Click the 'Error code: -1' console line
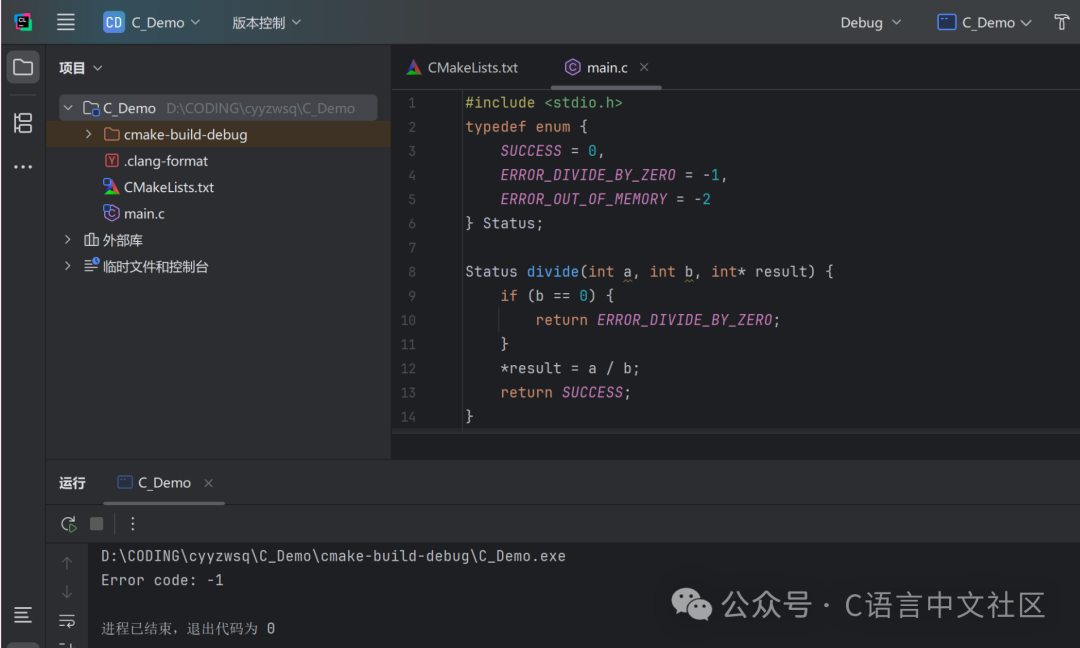This screenshot has width=1080, height=648. (x=162, y=580)
